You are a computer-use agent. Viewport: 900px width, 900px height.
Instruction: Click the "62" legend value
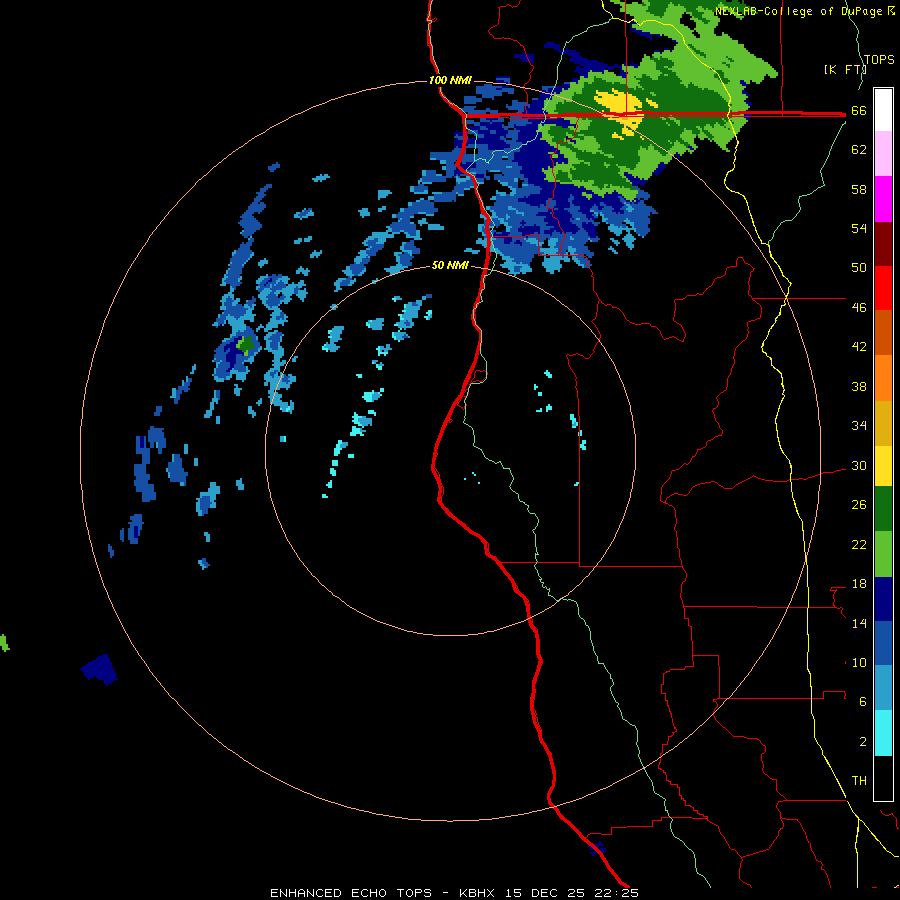(859, 150)
